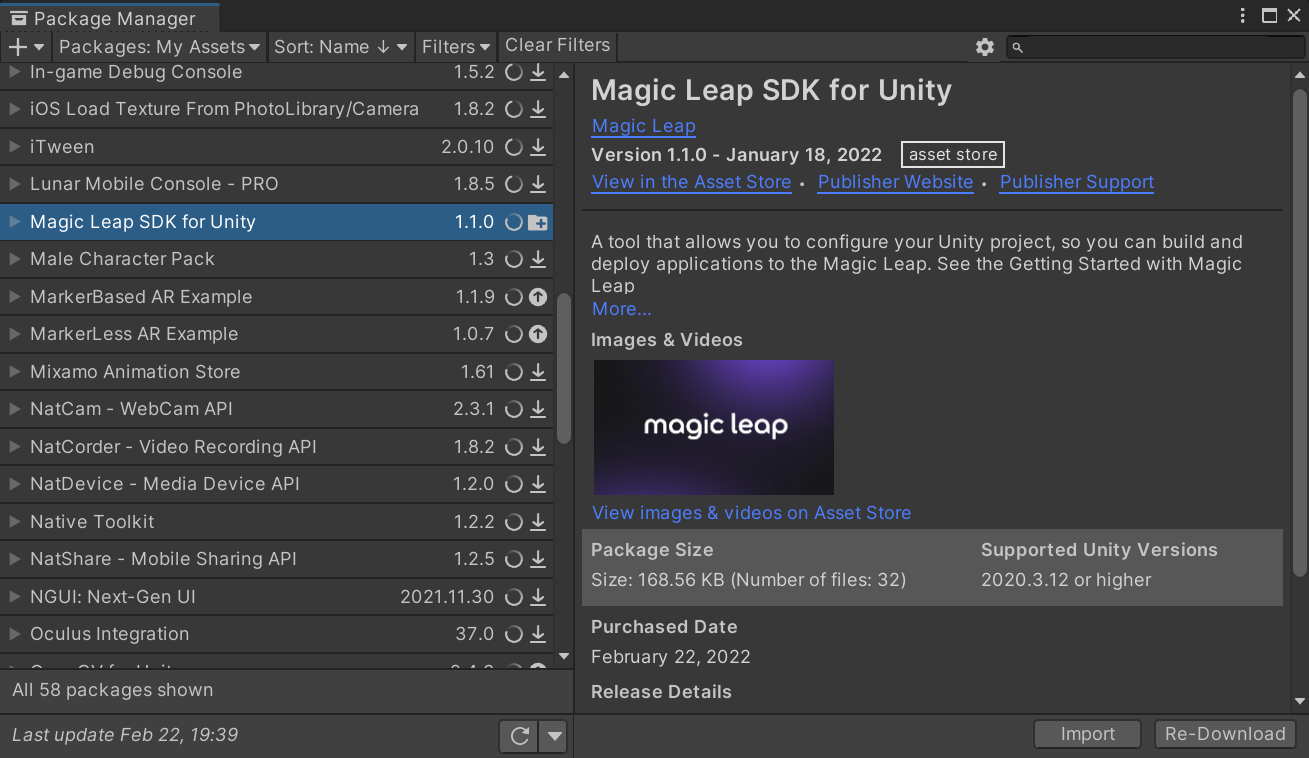1309x758 pixels.
Task: Click package list scroll up arrow
Action: pyautogui.click(x=564, y=75)
